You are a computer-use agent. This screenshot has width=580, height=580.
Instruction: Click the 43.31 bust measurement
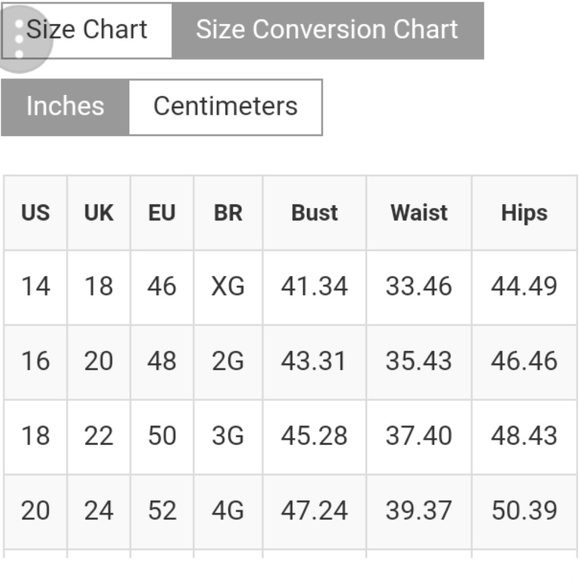tap(314, 361)
